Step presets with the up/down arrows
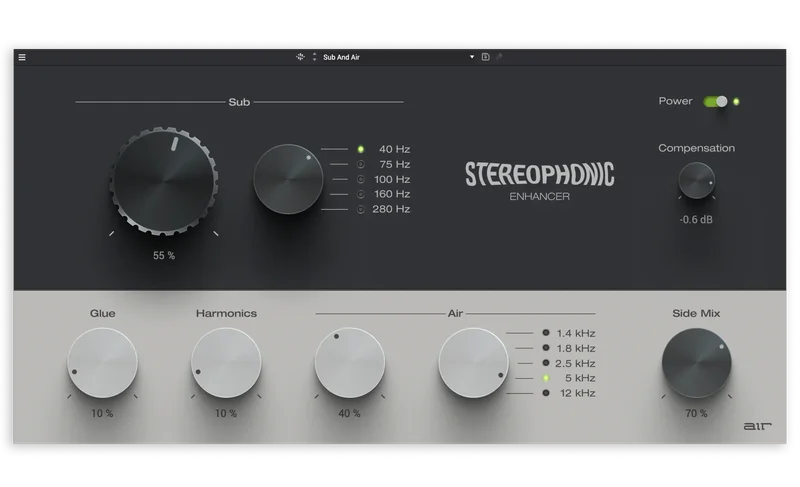Screen dimensions: 800x487 [314, 57]
